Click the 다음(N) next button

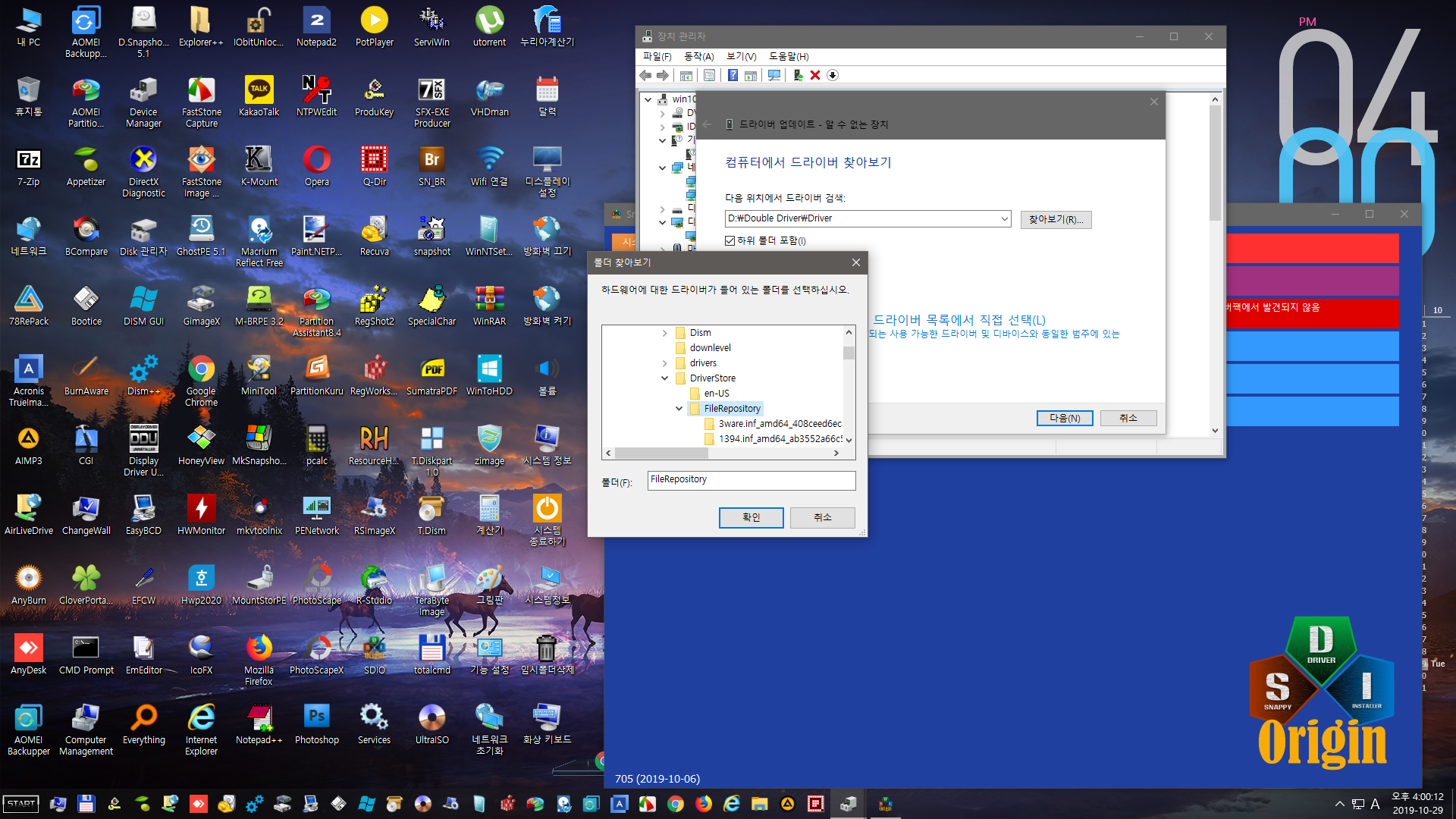[1065, 418]
